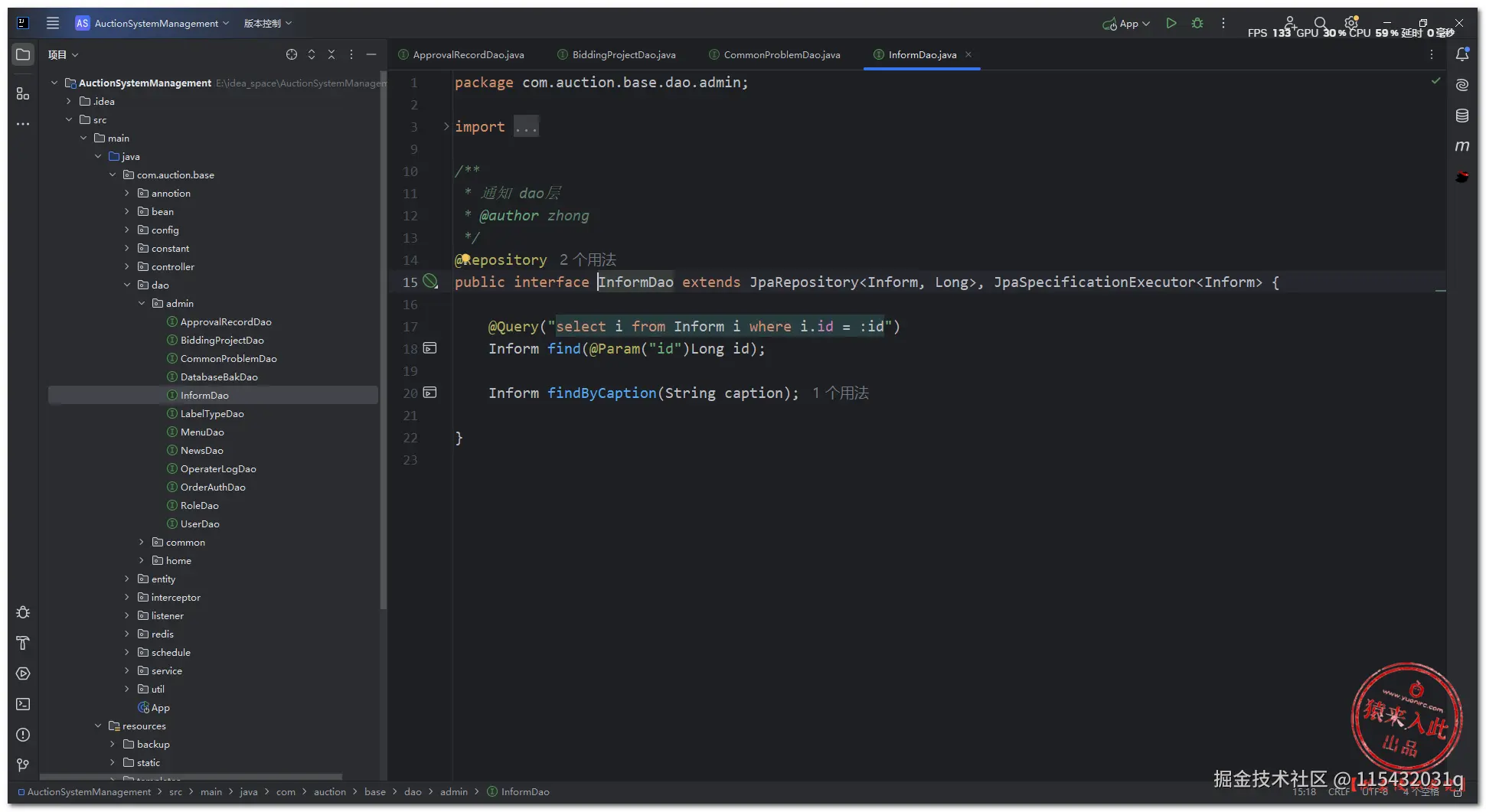
Task: Open the main hamburger menu
Action: [53, 23]
